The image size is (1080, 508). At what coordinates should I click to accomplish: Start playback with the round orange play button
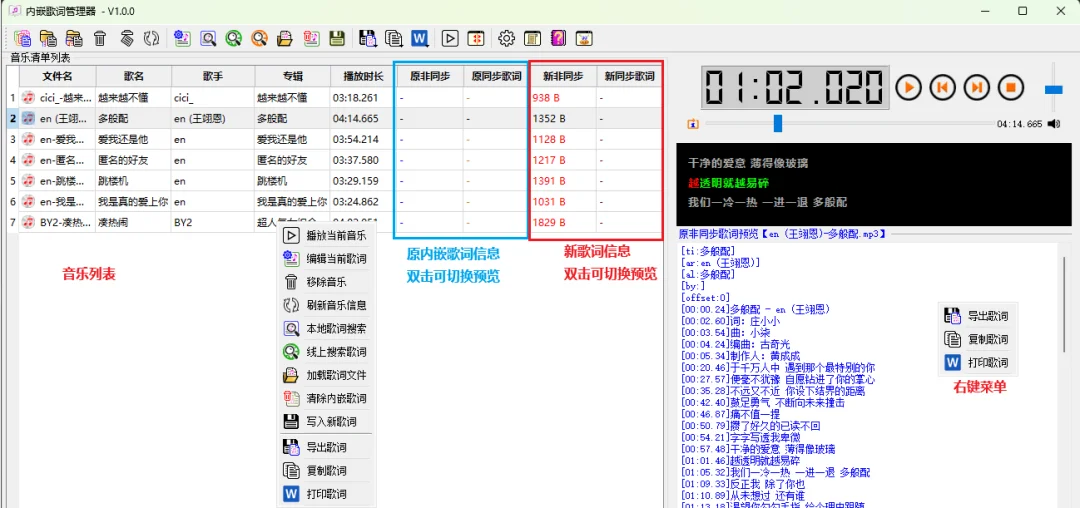click(x=908, y=87)
